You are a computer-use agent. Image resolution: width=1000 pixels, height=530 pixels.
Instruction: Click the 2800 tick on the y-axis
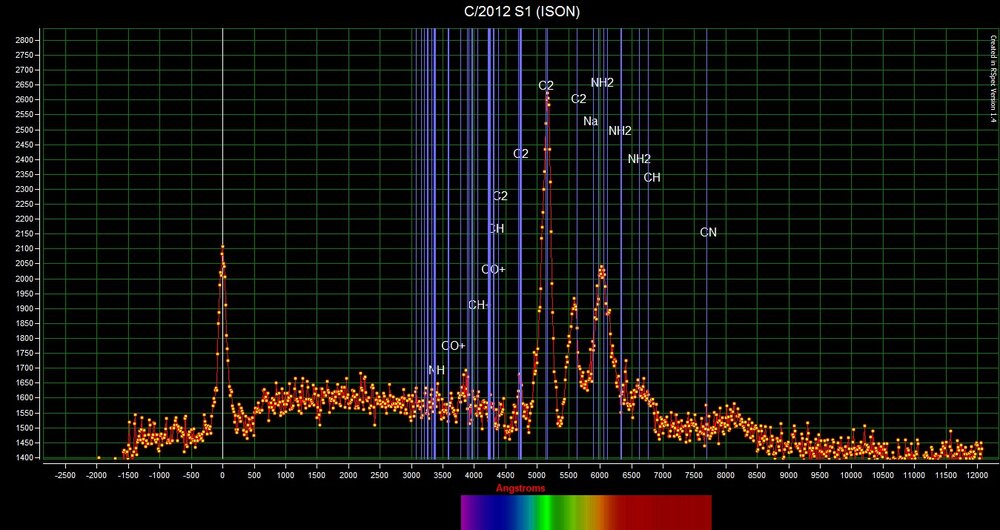[x=23, y=40]
